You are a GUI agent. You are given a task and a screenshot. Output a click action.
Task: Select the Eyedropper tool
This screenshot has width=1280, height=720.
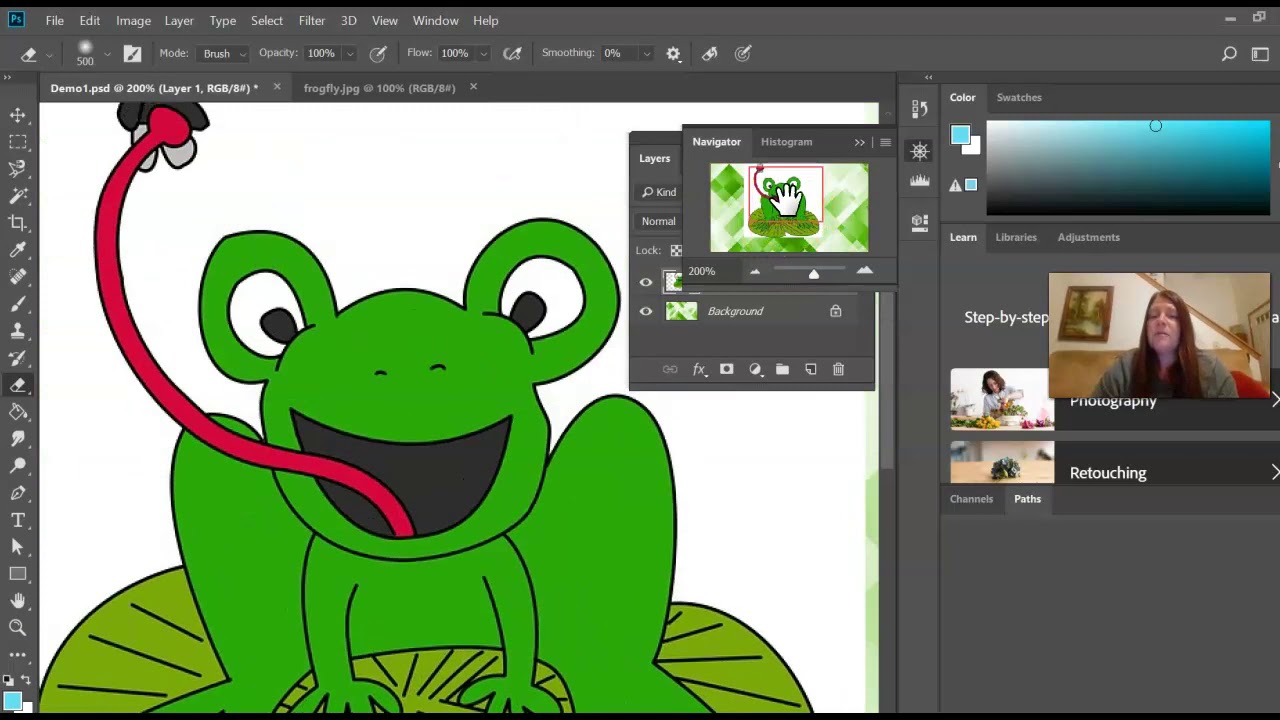tap(17, 250)
